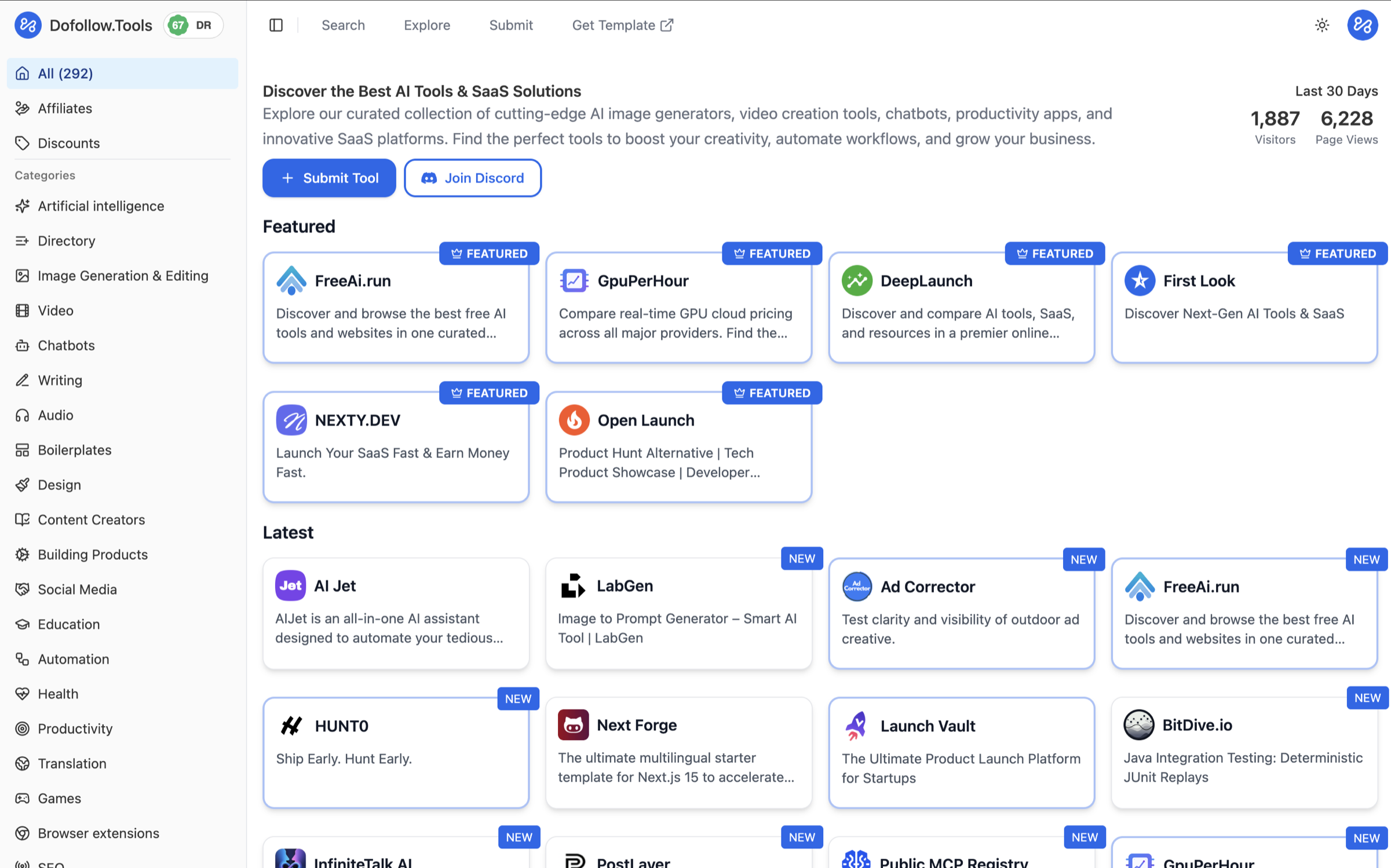
Task: Click the DR 67 badge
Action: pos(193,25)
